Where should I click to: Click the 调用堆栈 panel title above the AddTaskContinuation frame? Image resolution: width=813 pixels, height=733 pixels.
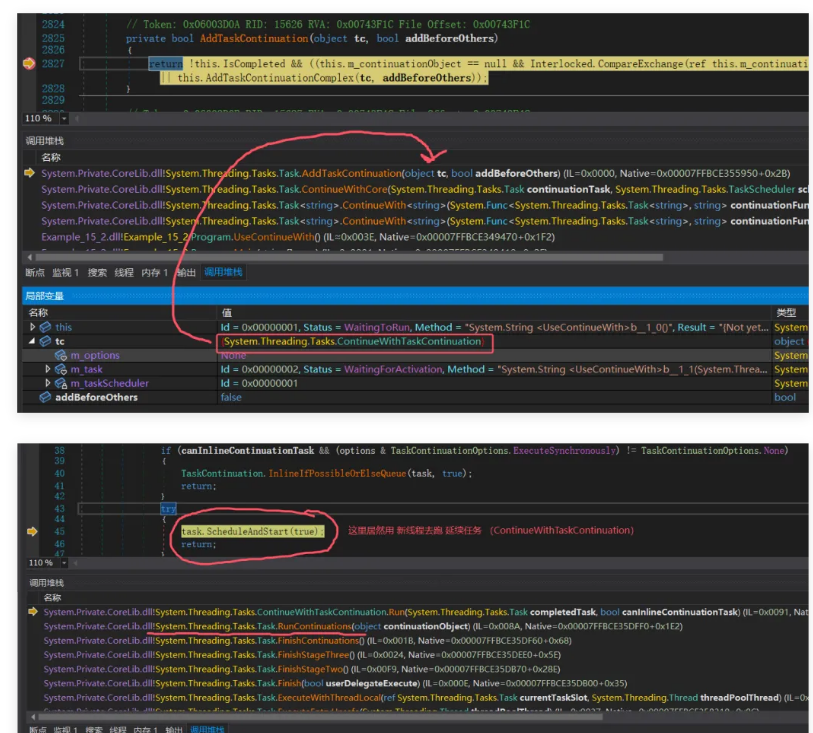[x=45, y=140]
